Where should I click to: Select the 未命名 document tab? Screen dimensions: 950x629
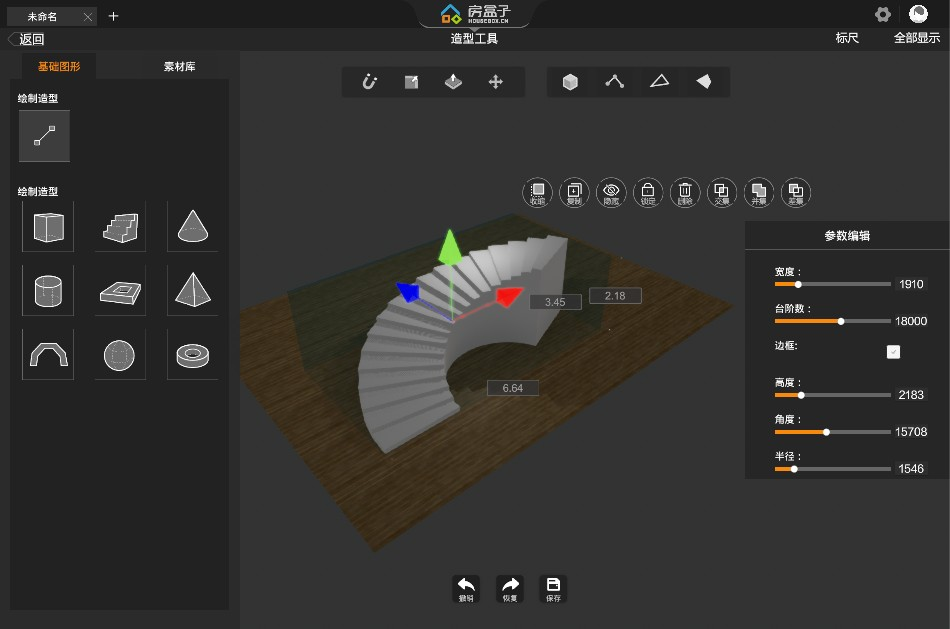click(x=42, y=17)
